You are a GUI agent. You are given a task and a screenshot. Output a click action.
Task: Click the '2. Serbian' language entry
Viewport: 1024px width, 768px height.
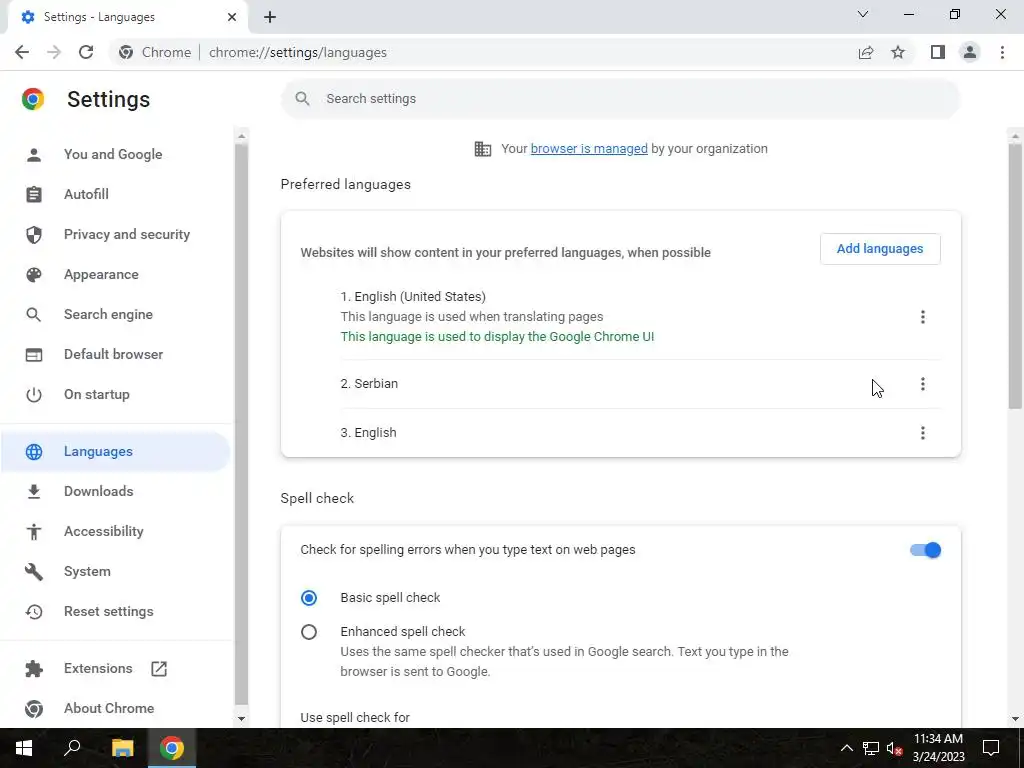point(369,384)
